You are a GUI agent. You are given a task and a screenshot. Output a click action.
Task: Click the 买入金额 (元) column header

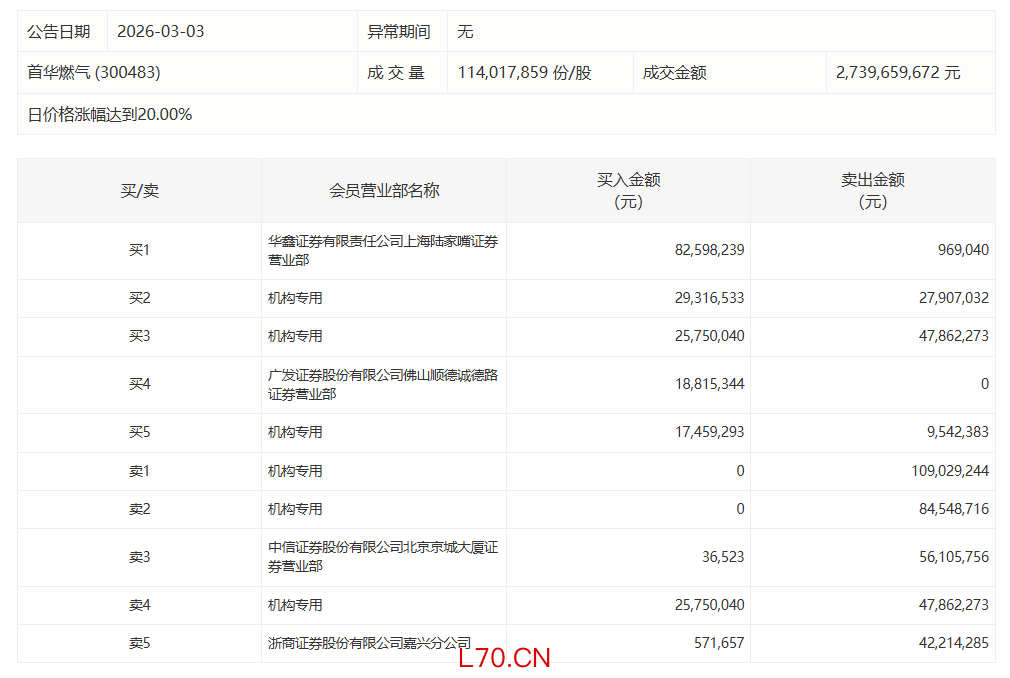click(628, 191)
